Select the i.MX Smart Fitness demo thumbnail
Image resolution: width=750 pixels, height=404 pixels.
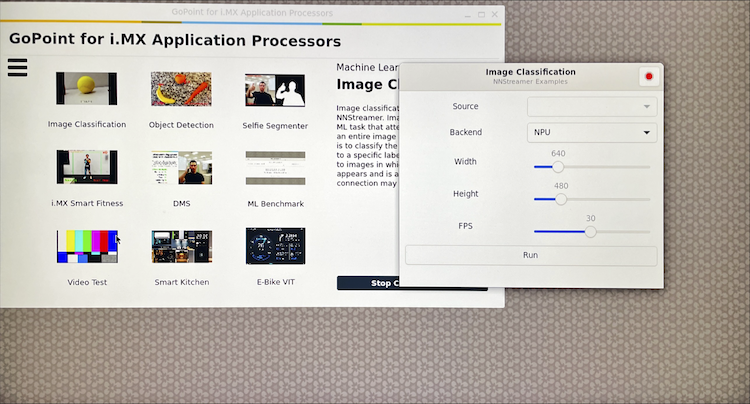pos(87,167)
